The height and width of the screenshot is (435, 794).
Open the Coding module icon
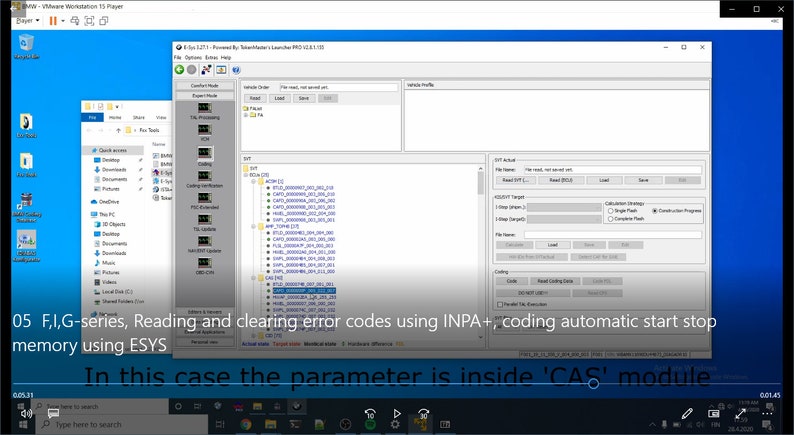(x=205, y=152)
